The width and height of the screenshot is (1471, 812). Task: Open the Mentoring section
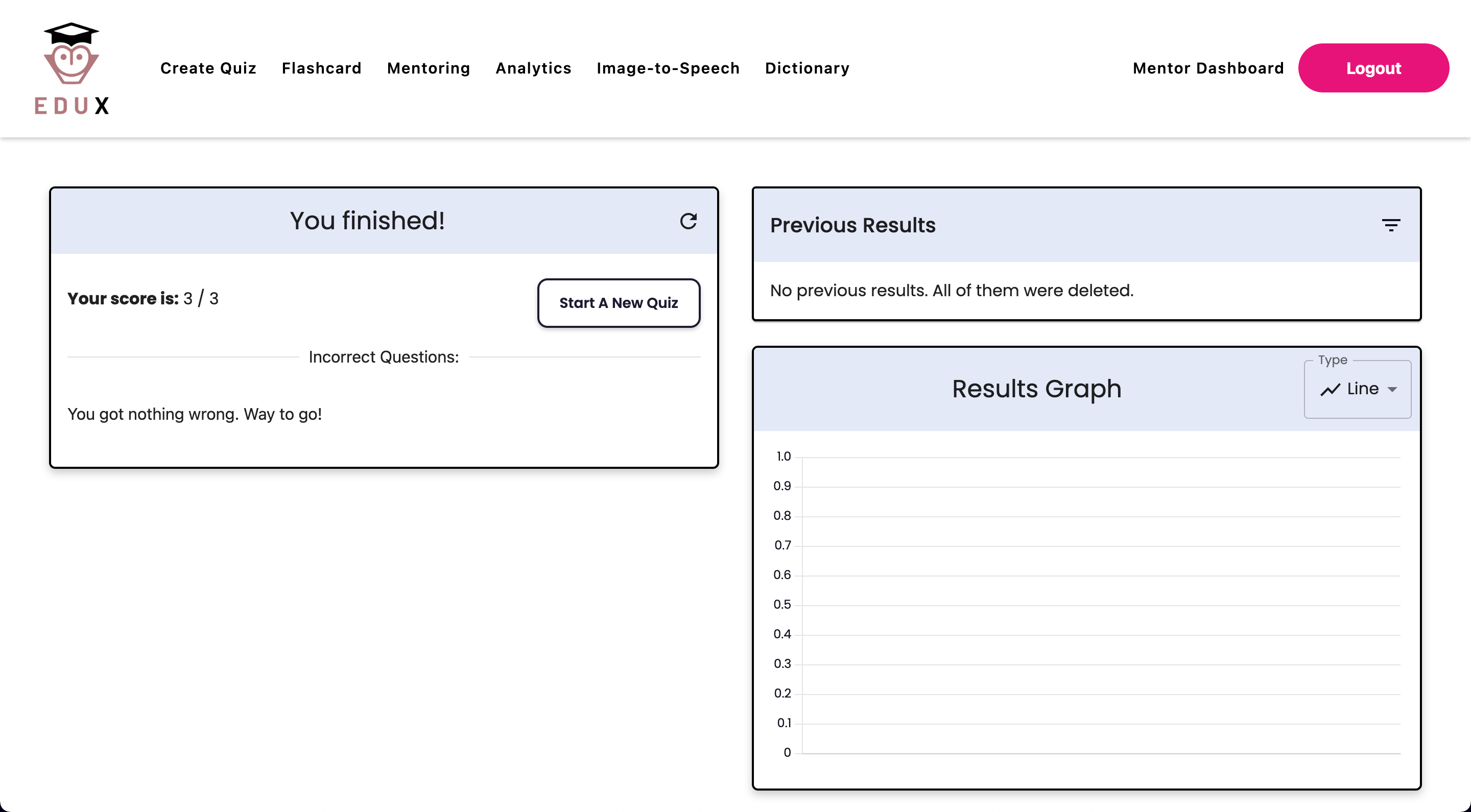coord(429,68)
